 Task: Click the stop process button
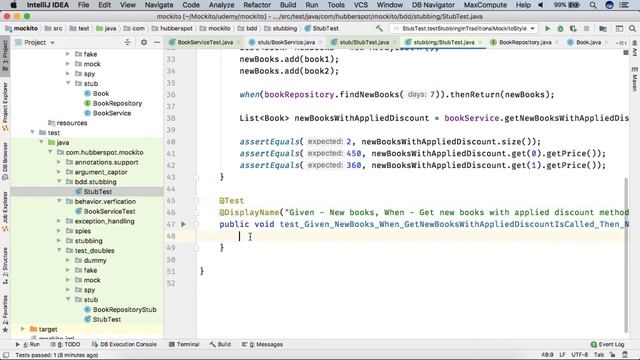pos(587,29)
